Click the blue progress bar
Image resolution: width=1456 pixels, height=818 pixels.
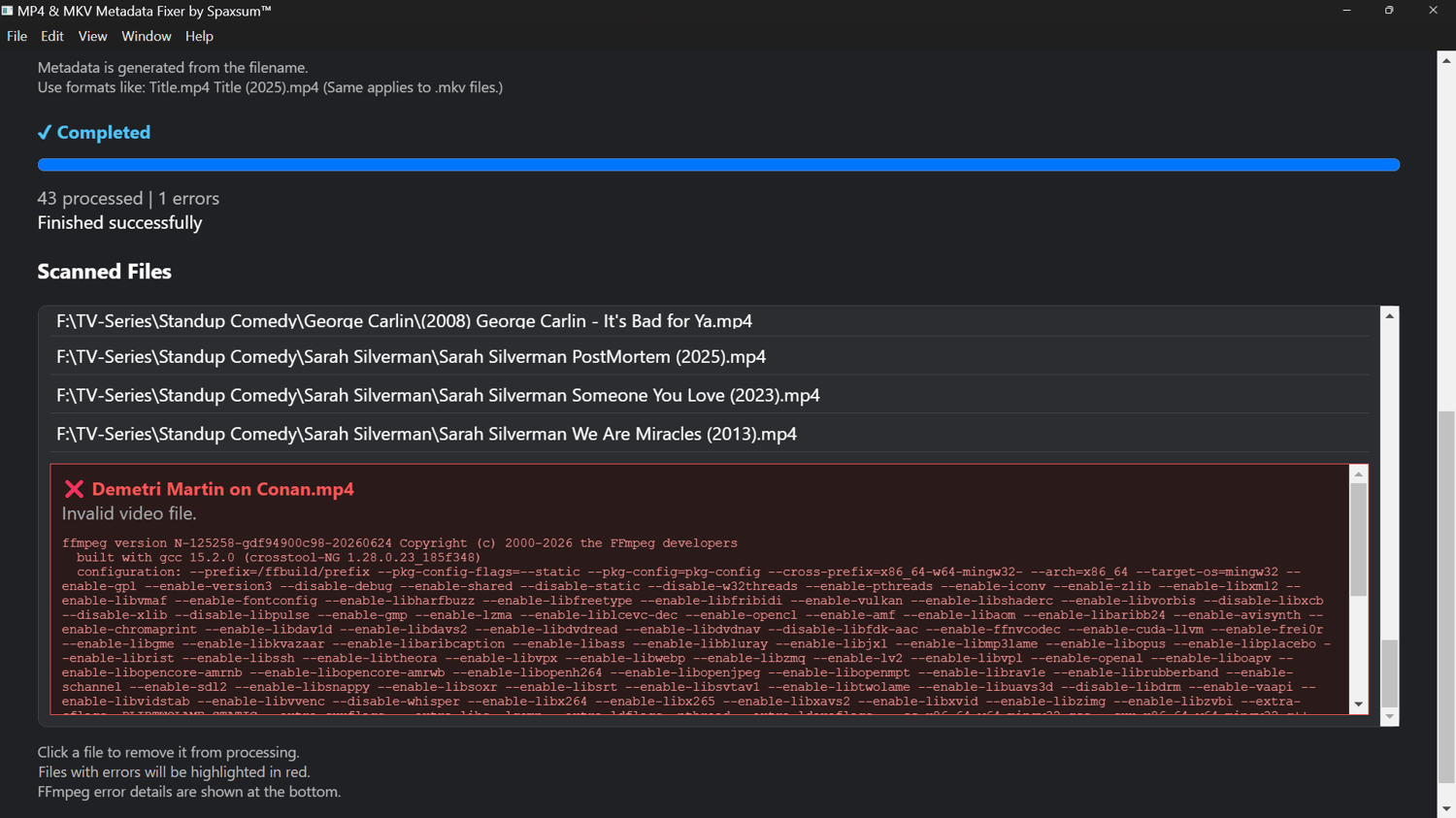(x=718, y=165)
